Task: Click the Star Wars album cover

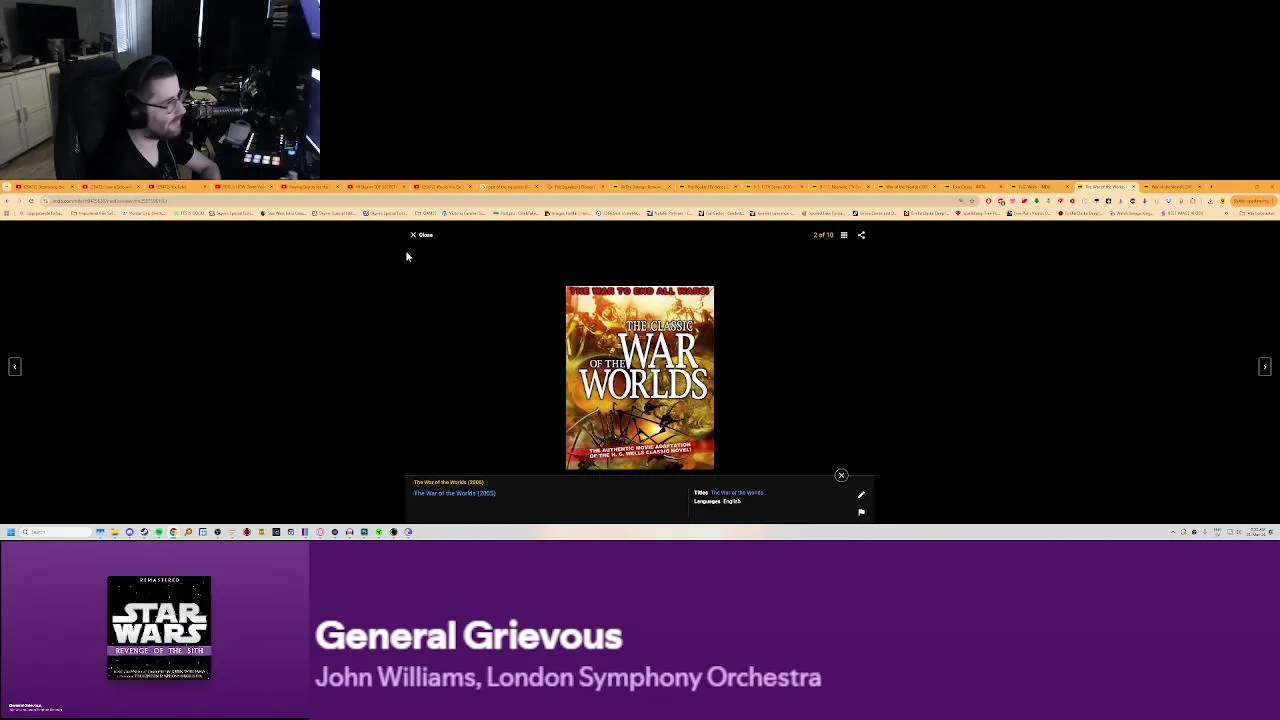Action: coord(159,628)
